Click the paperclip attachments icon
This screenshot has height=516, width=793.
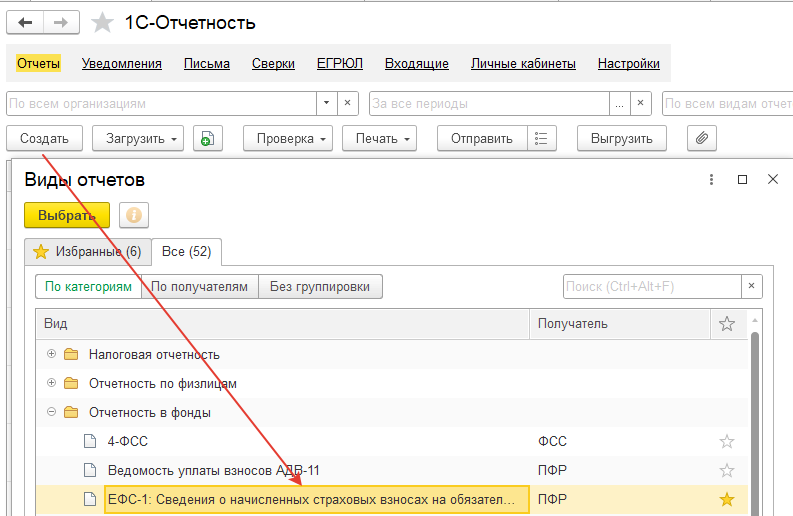701,138
